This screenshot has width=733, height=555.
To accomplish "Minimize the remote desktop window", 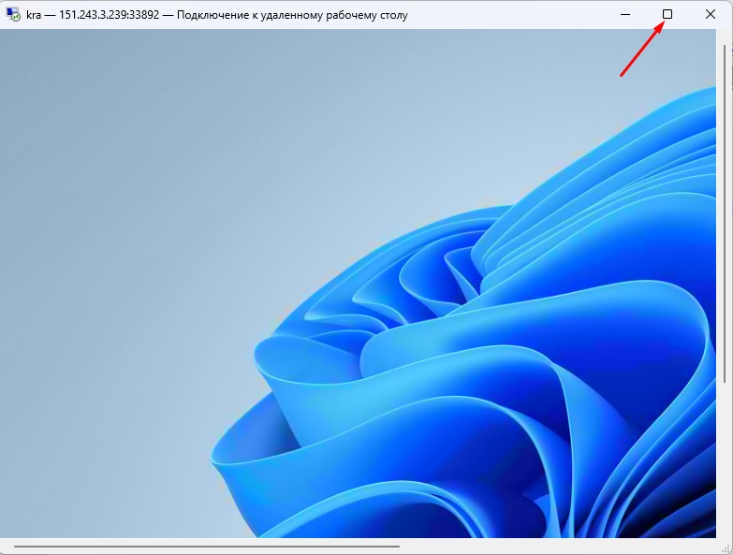I will [625, 14].
